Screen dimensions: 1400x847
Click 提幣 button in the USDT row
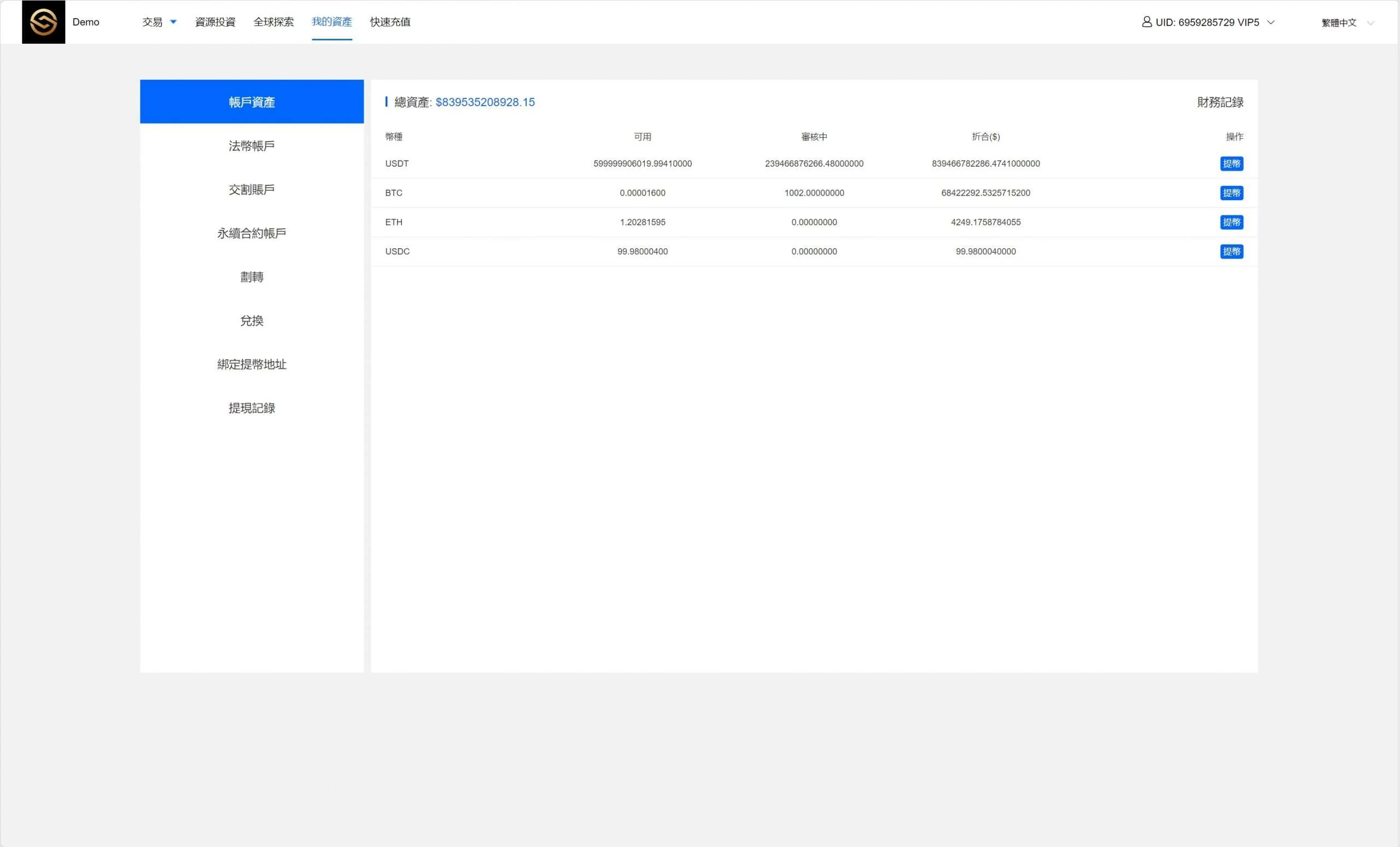pyautogui.click(x=1231, y=163)
